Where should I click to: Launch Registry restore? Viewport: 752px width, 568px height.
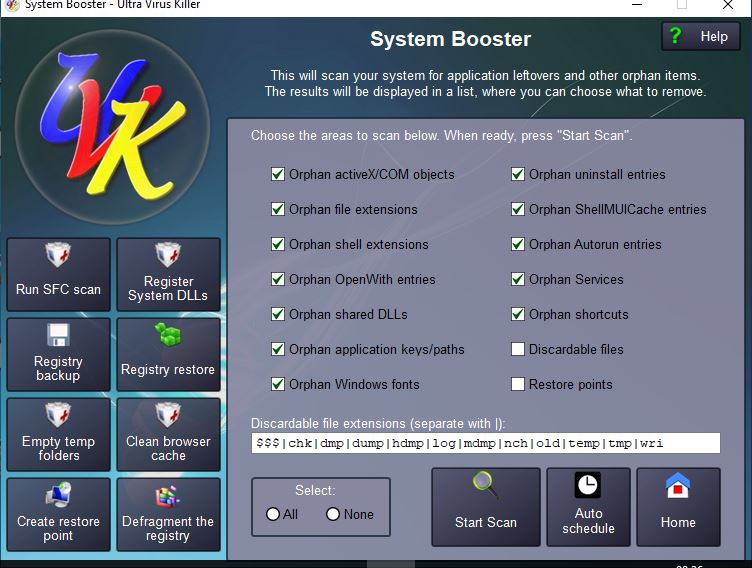pyautogui.click(x=168, y=355)
